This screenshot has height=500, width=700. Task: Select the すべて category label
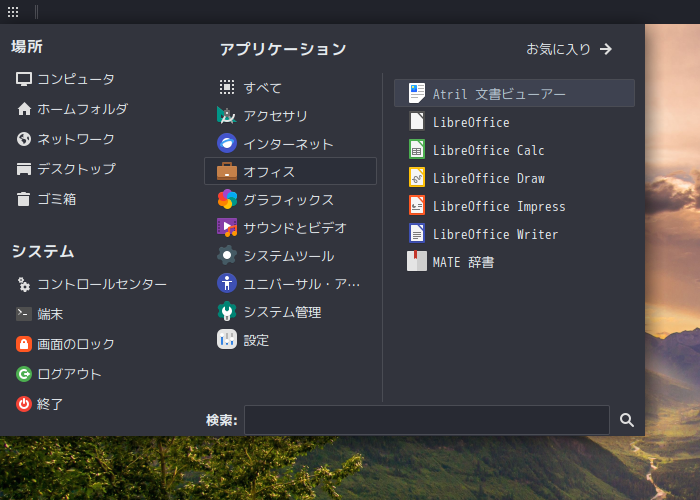[x=262, y=88]
